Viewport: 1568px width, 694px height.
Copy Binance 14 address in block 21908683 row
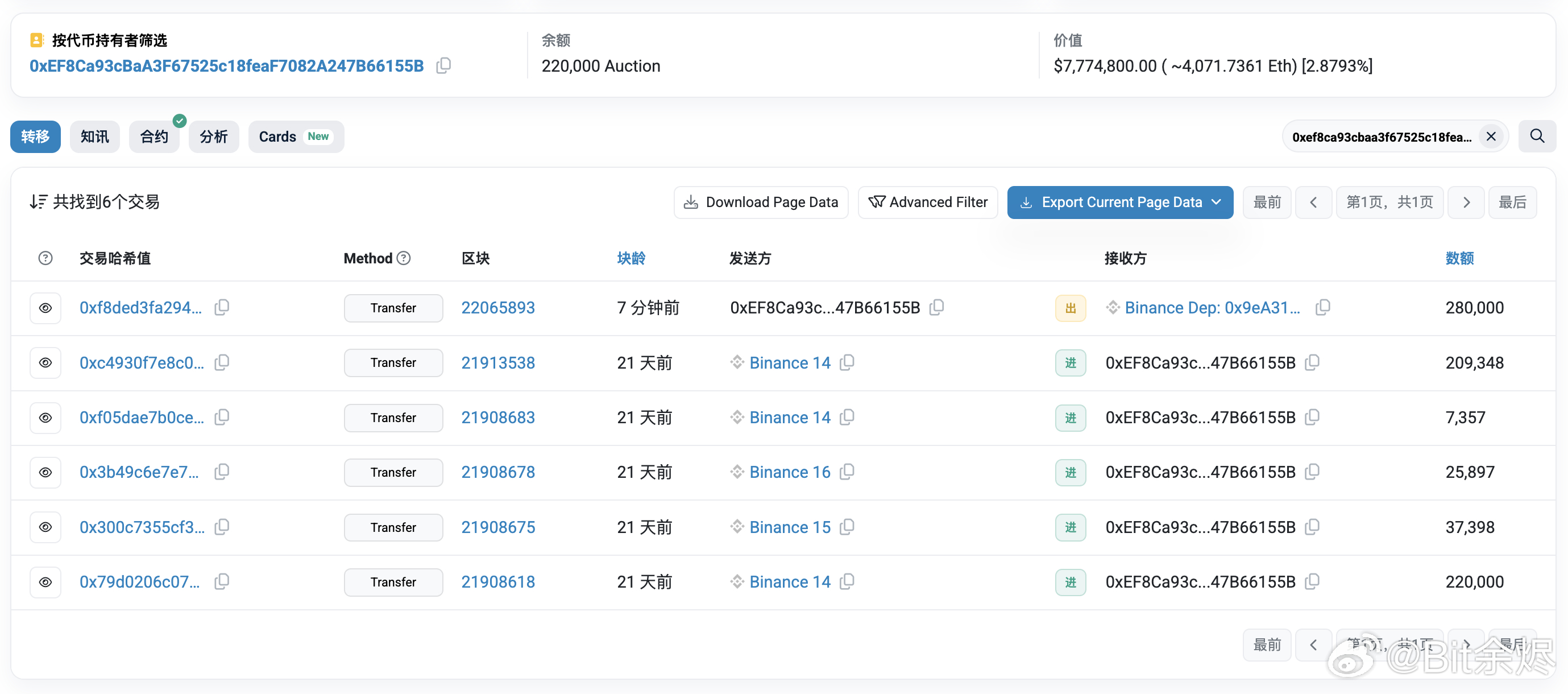(847, 417)
